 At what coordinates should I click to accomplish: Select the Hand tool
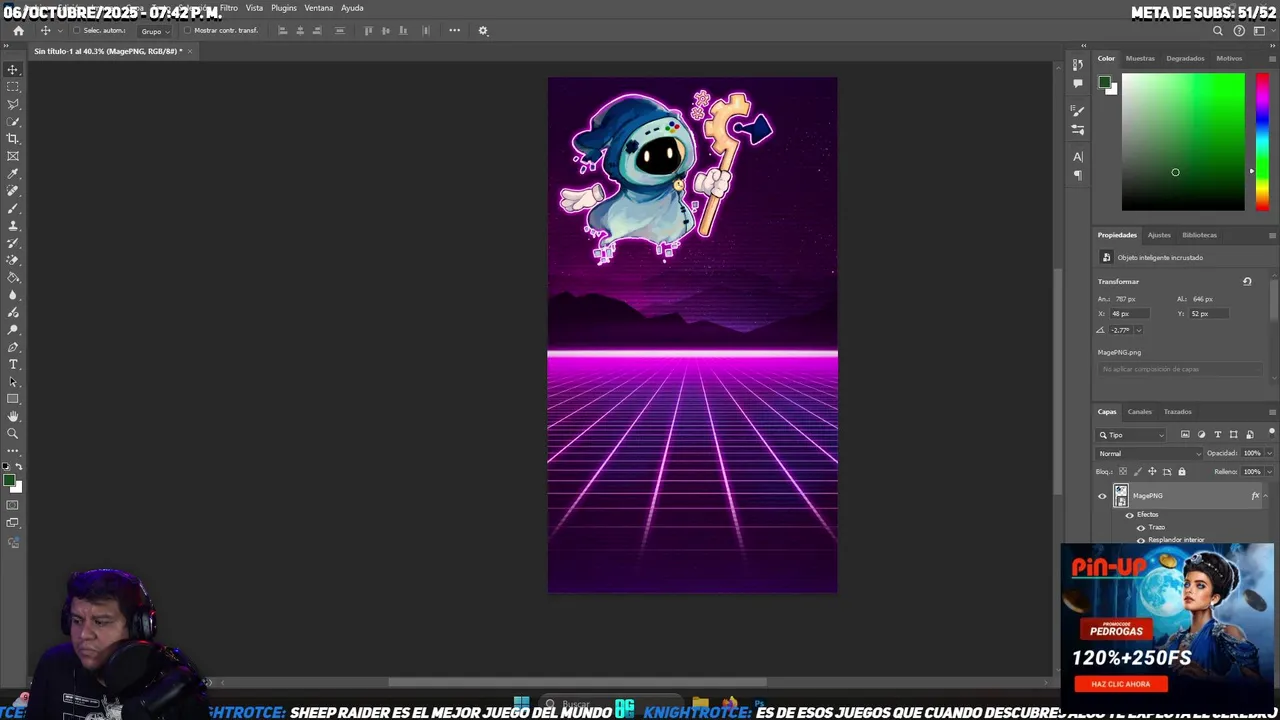[13, 416]
